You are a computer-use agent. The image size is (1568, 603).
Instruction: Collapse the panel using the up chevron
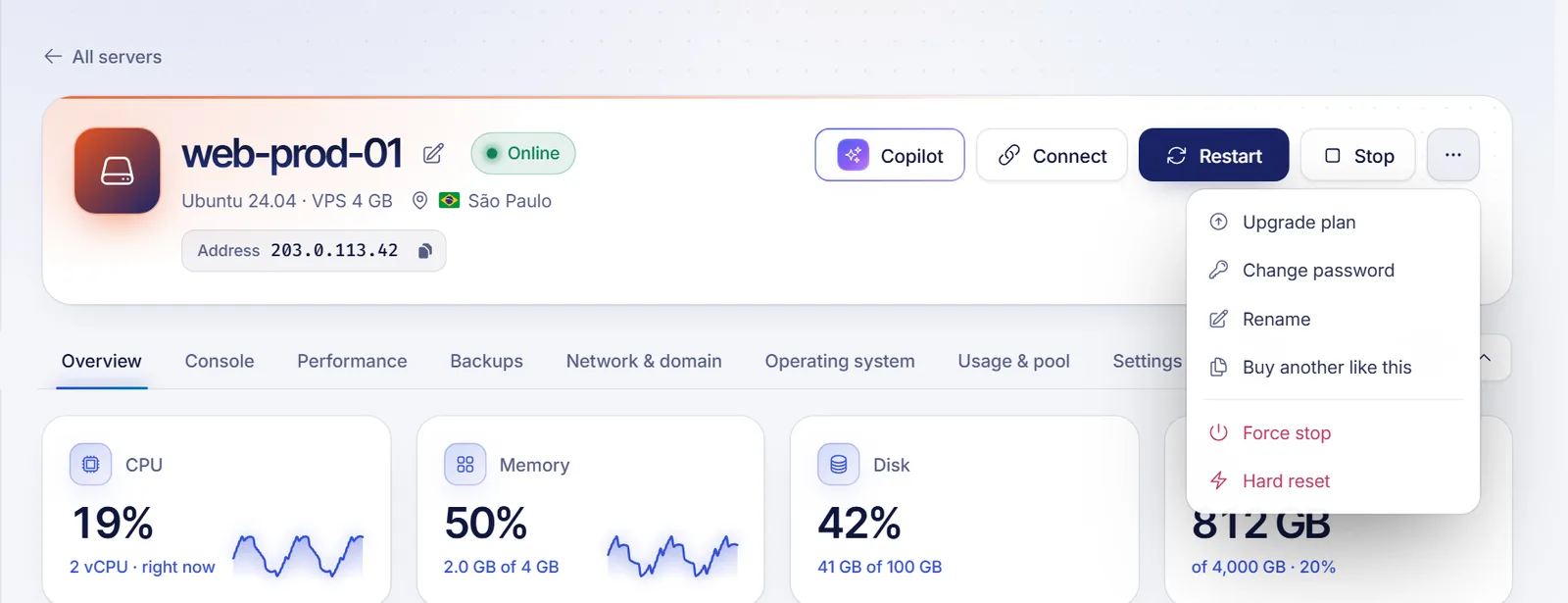coord(1486,358)
